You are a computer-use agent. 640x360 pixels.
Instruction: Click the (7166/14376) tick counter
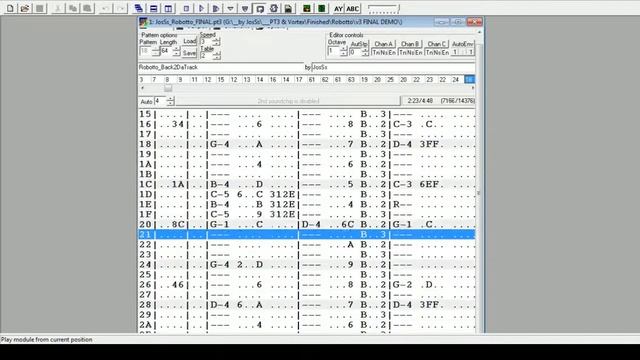(458, 101)
